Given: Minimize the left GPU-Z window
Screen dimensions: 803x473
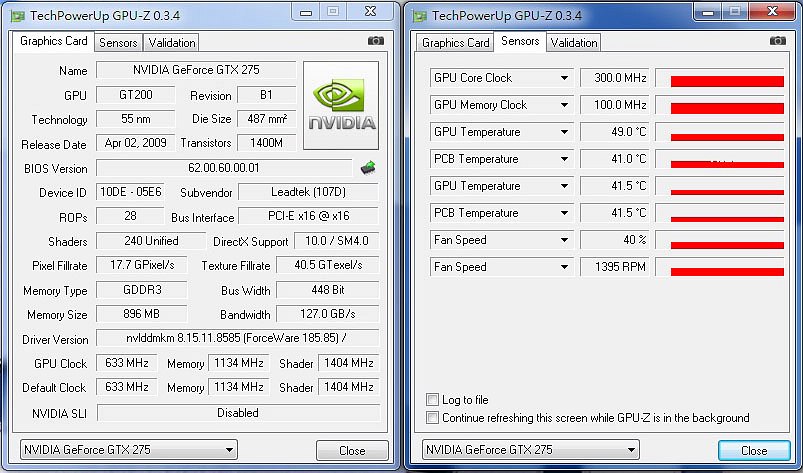Looking at the screenshot, I should click(x=306, y=12).
